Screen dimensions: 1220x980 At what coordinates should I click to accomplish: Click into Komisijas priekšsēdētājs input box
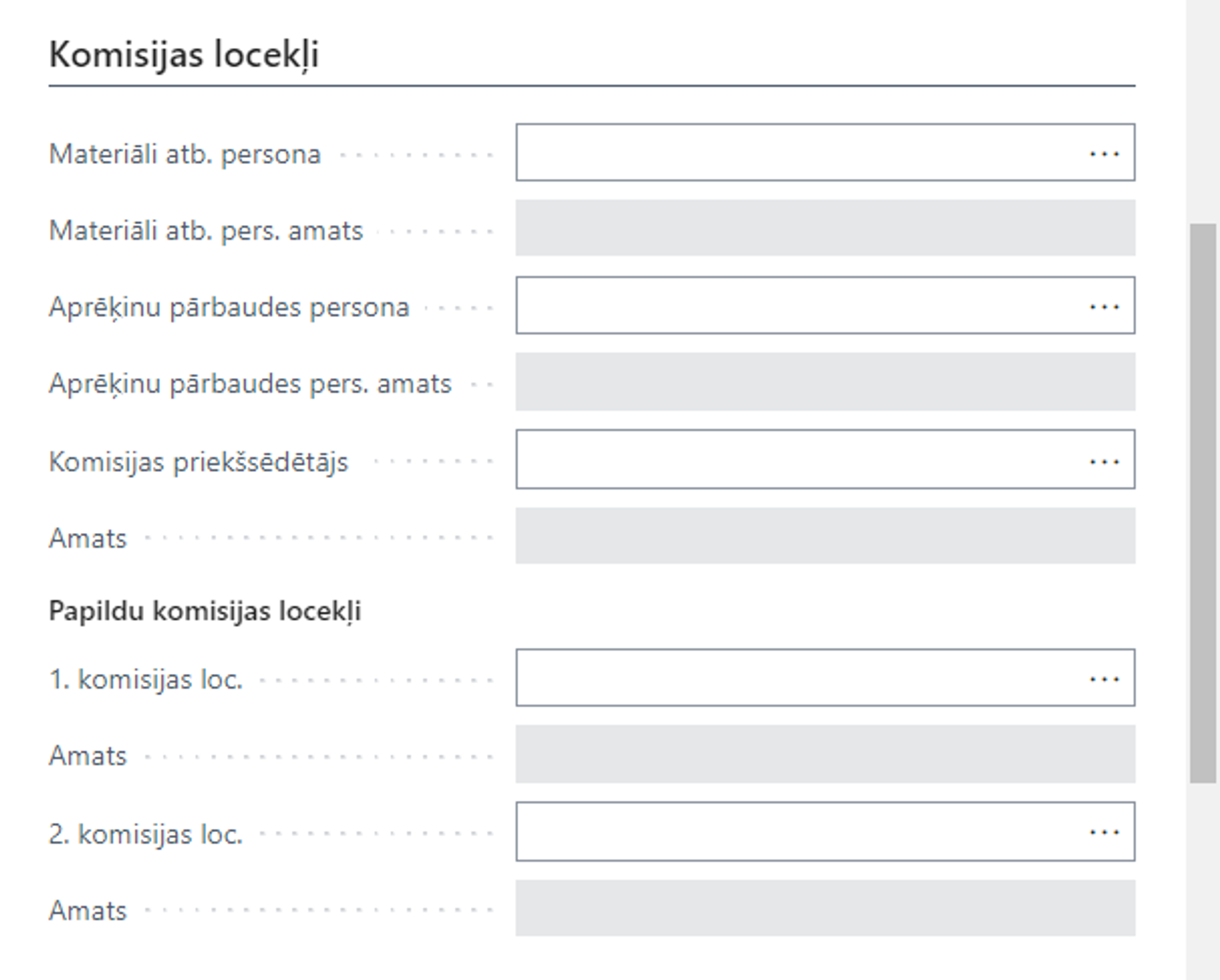[793, 459]
